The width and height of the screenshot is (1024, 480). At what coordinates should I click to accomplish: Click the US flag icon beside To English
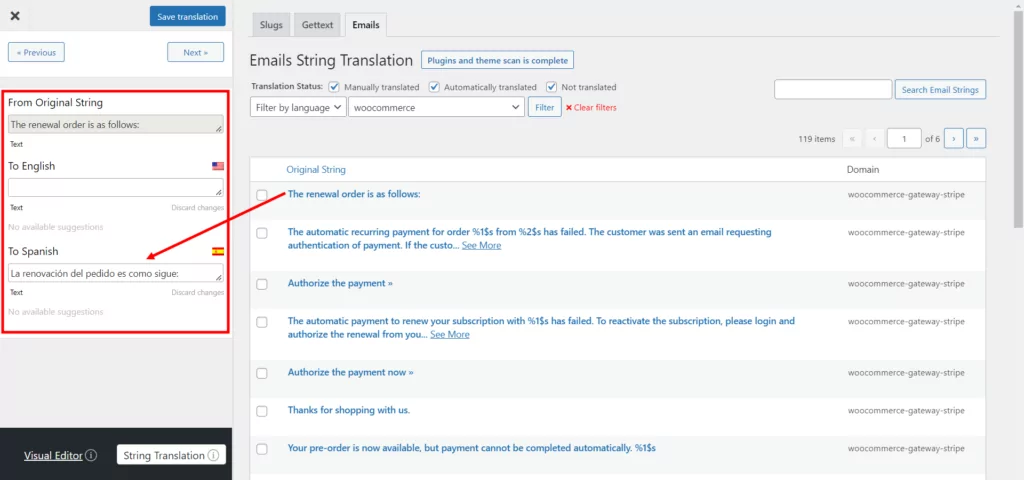[217, 166]
